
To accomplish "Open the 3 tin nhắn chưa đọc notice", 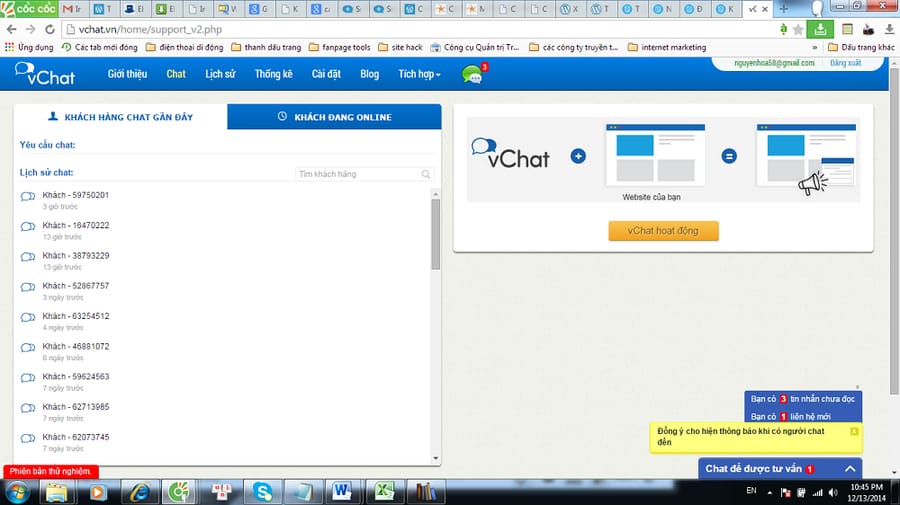I will [802, 399].
